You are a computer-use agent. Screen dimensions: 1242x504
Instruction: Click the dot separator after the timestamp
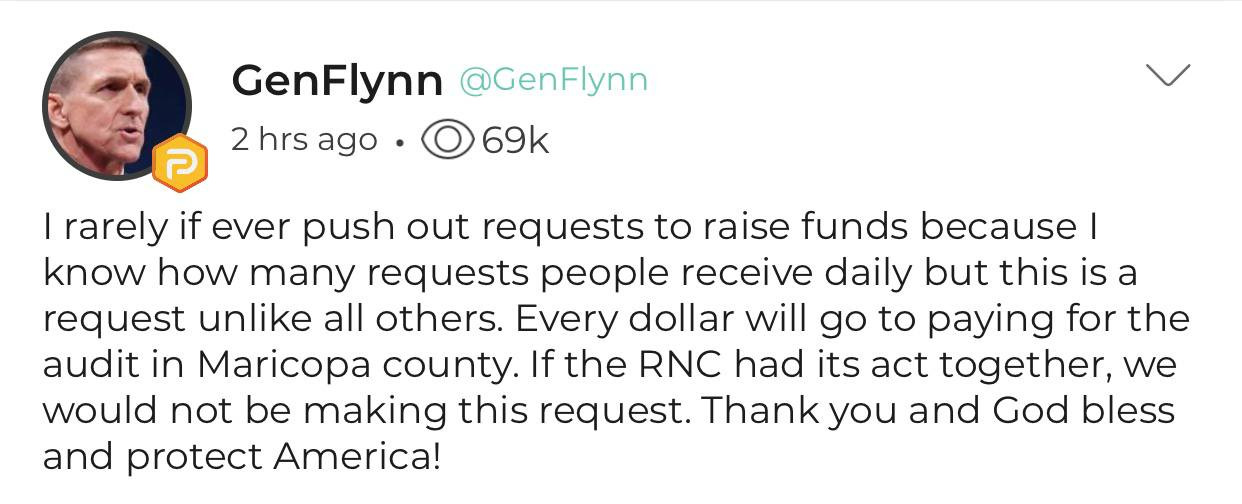tap(400, 142)
